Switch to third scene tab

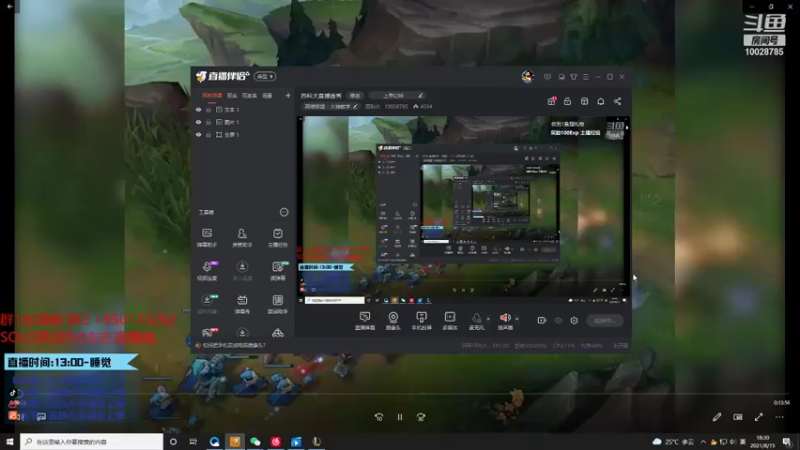[x=249, y=95]
